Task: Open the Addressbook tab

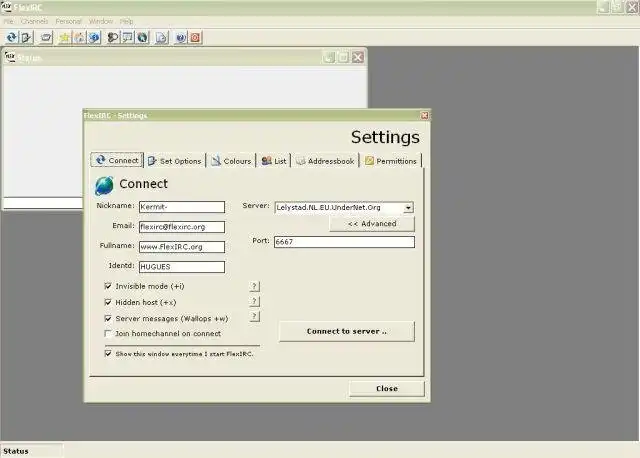Action: pyautogui.click(x=325, y=161)
